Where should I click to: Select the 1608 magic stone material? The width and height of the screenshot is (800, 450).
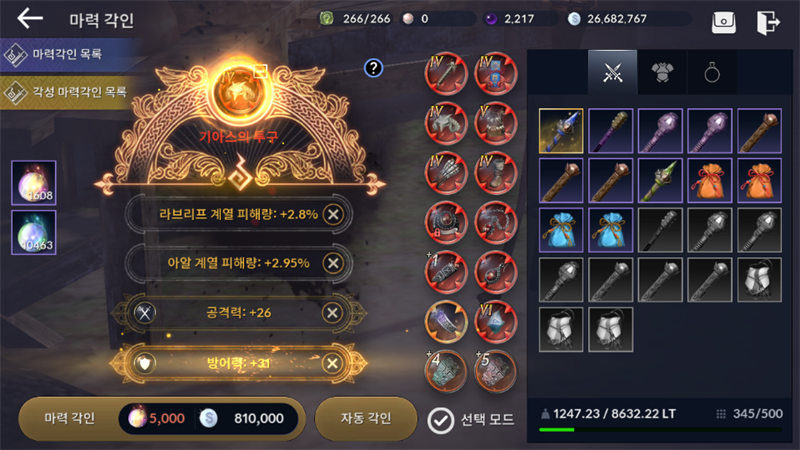(34, 183)
